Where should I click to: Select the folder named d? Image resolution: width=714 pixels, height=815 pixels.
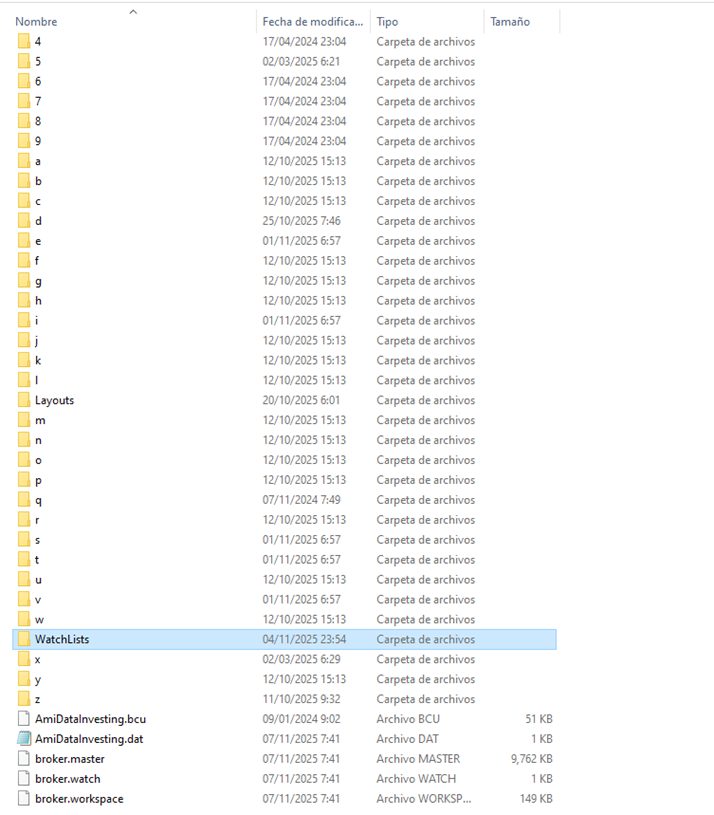38,221
